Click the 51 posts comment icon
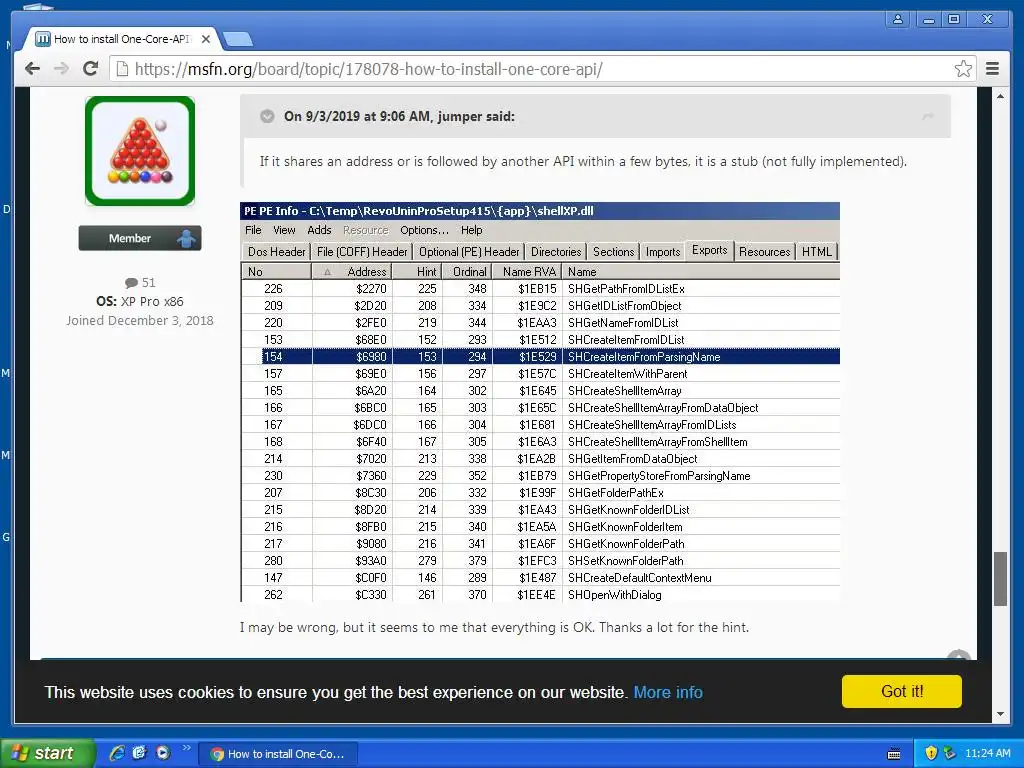This screenshot has width=1024, height=768. tap(131, 283)
